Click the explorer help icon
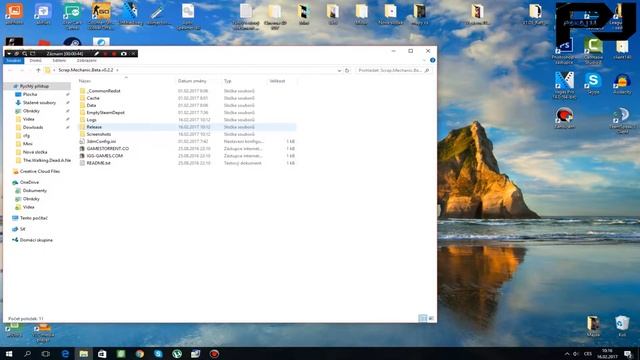Image resolution: width=640 pixels, height=360 pixels. coord(432,60)
